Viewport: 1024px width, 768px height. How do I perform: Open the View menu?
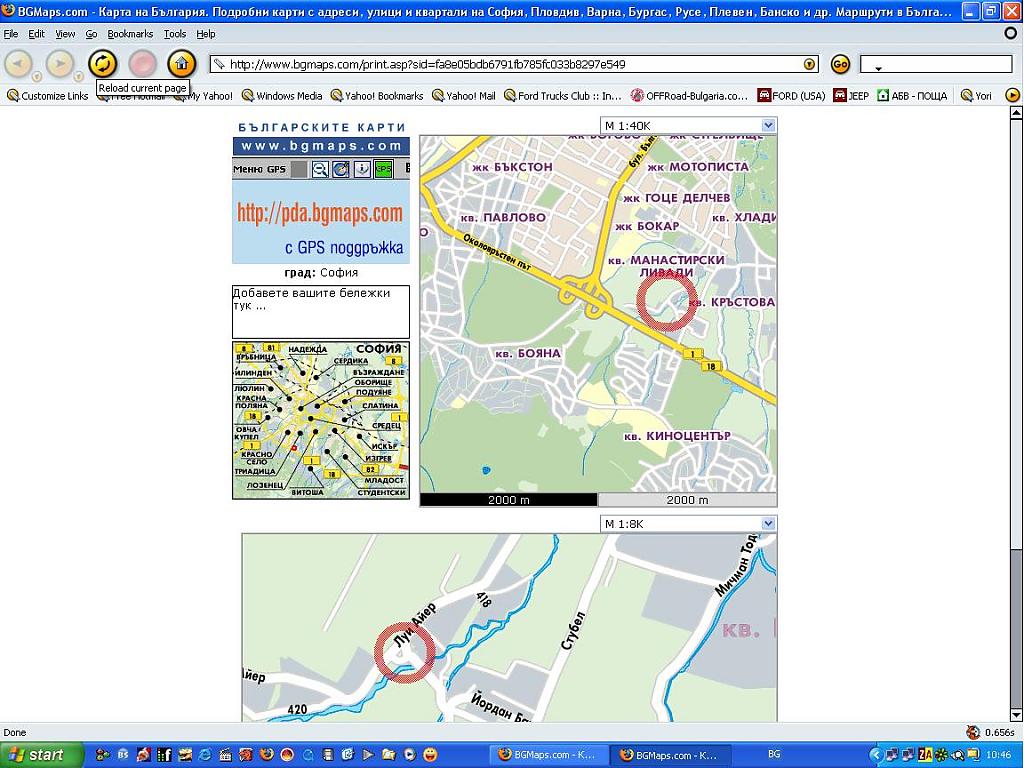pyautogui.click(x=65, y=34)
